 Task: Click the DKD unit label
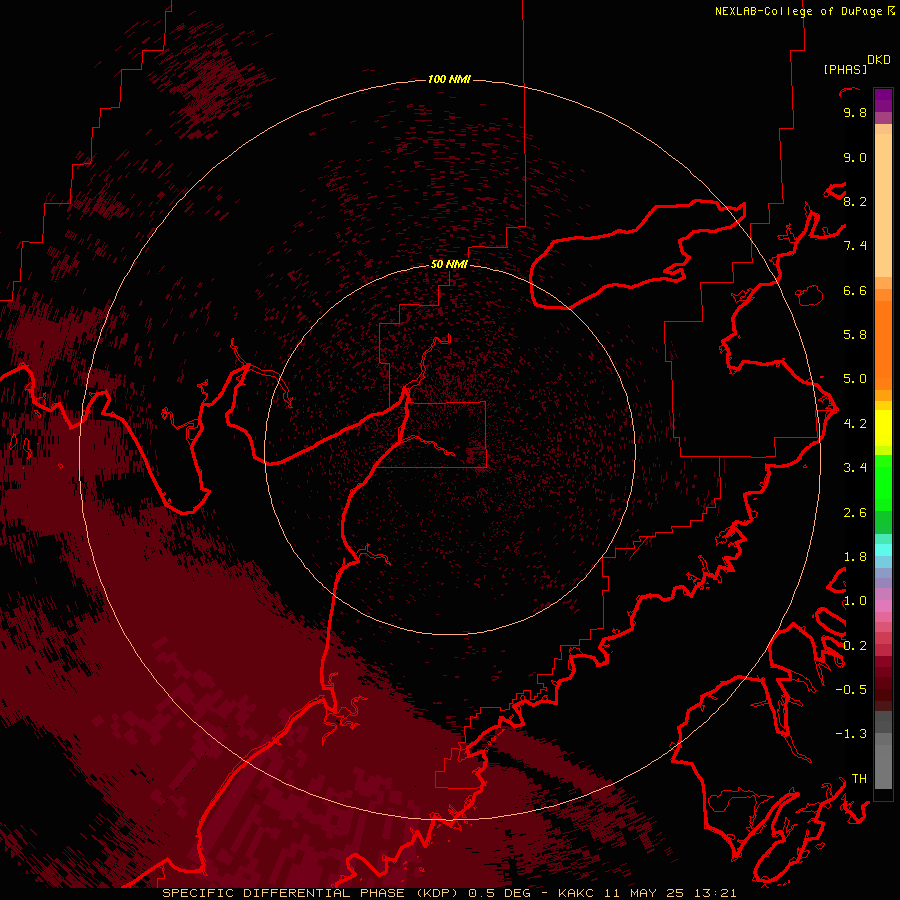click(x=879, y=60)
